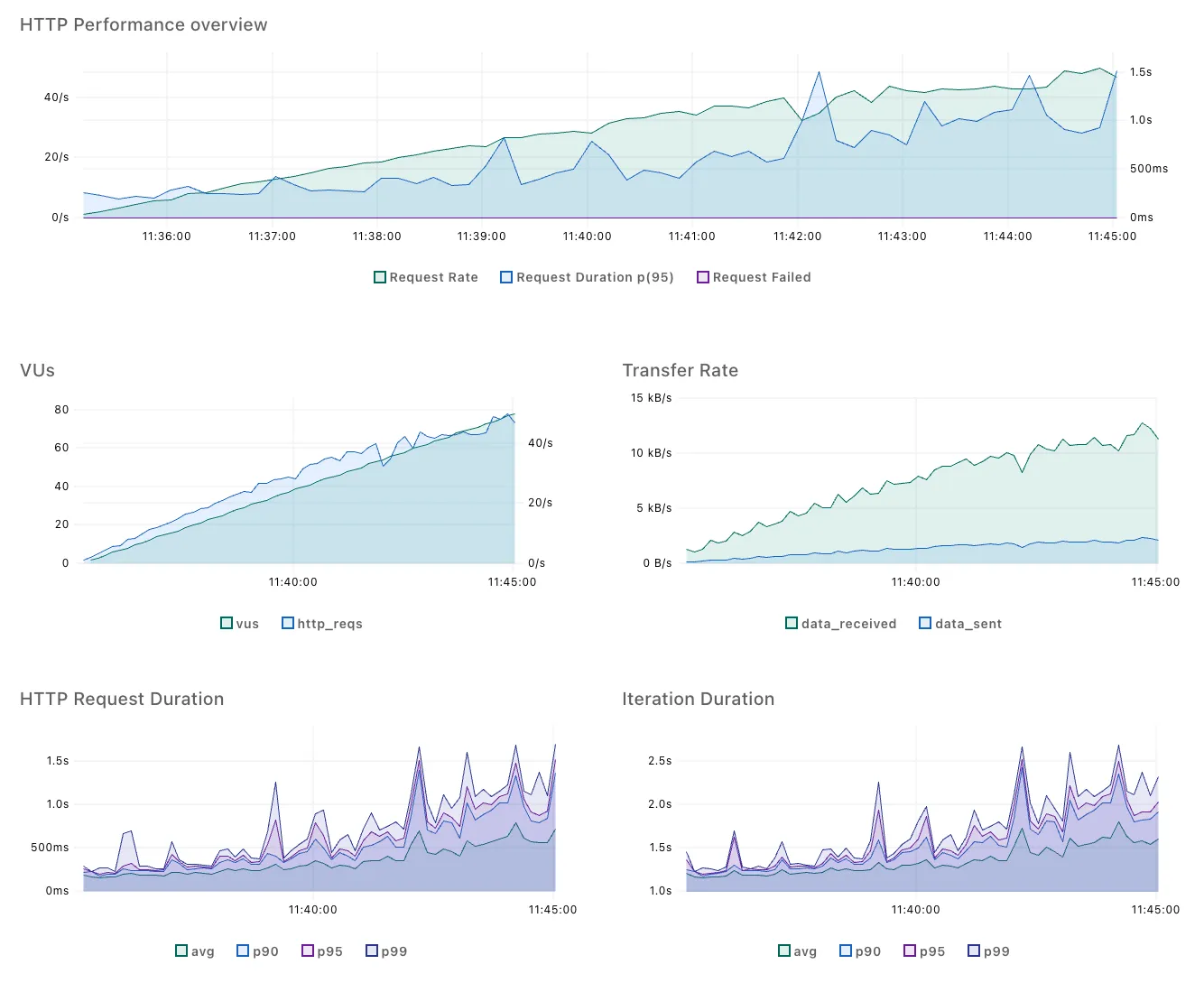
Task: Click 11:38:00 tick on overview chart
Action: coord(377,236)
